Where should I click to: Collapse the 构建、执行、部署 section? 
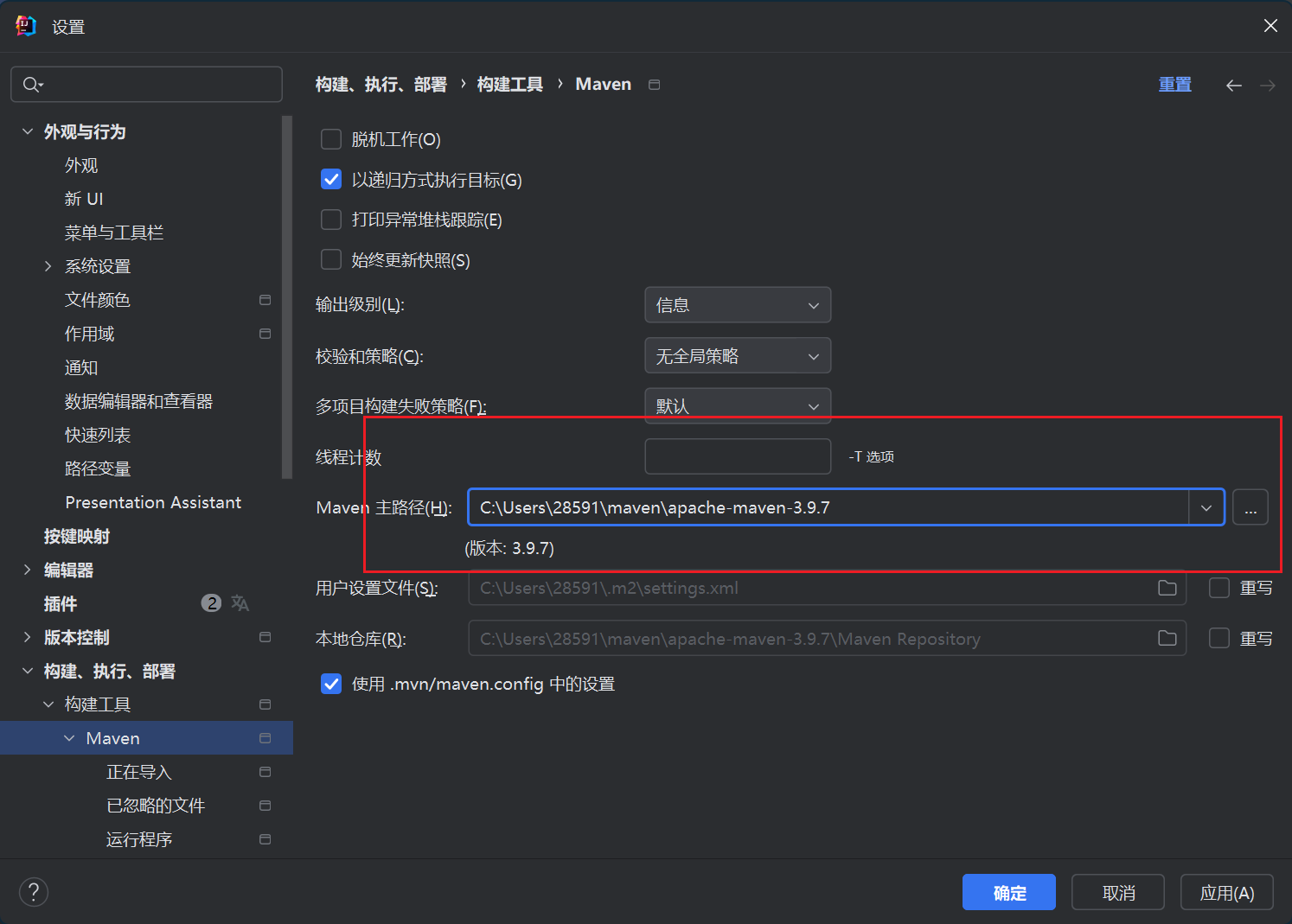tap(28, 671)
